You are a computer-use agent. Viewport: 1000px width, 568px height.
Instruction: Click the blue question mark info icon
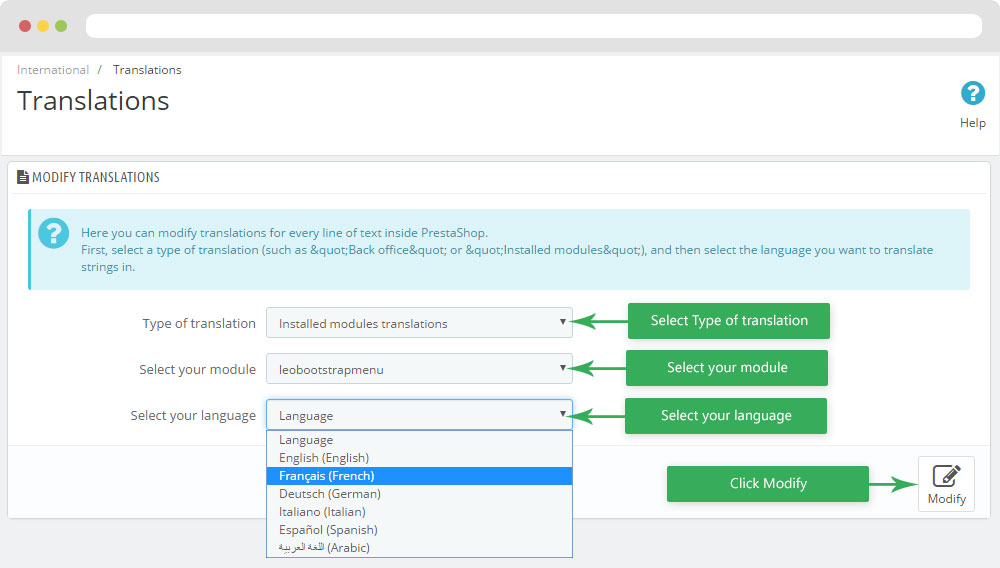click(x=54, y=233)
